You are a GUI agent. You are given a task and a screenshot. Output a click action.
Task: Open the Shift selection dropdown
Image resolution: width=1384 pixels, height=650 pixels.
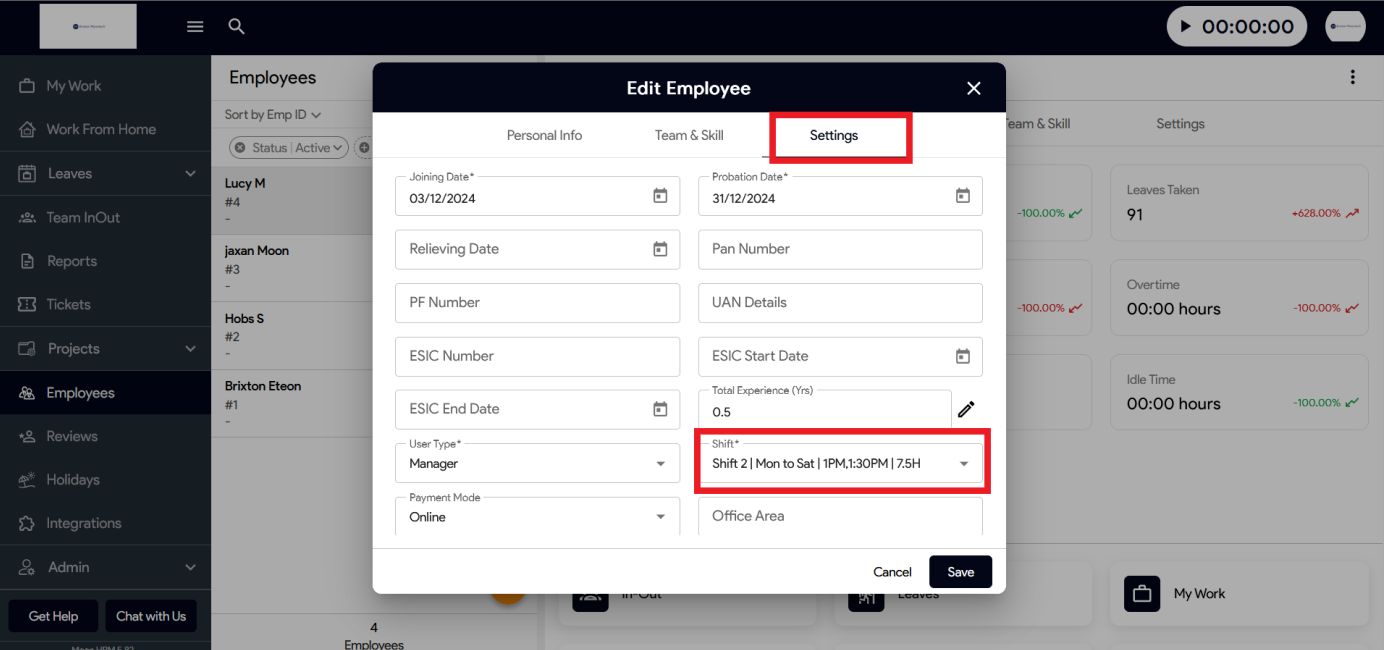point(964,464)
